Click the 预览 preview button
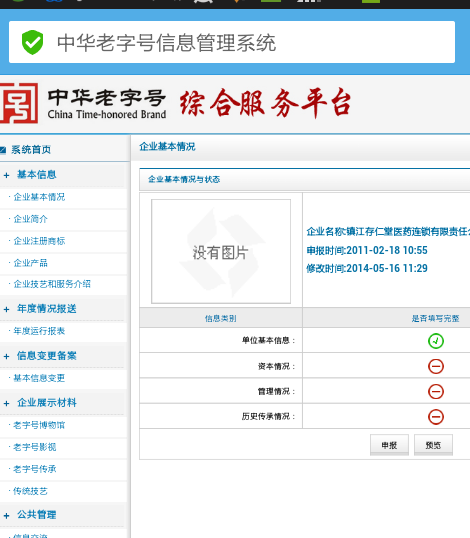 tap(433, 445)
